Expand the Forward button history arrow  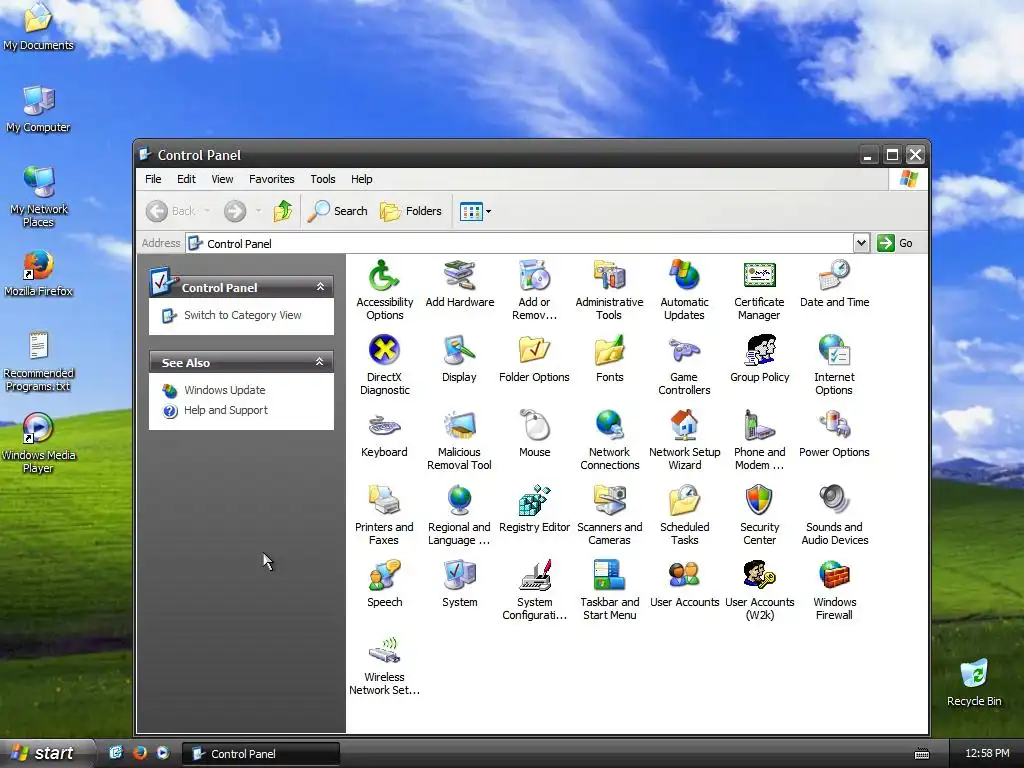coord(259,211)
